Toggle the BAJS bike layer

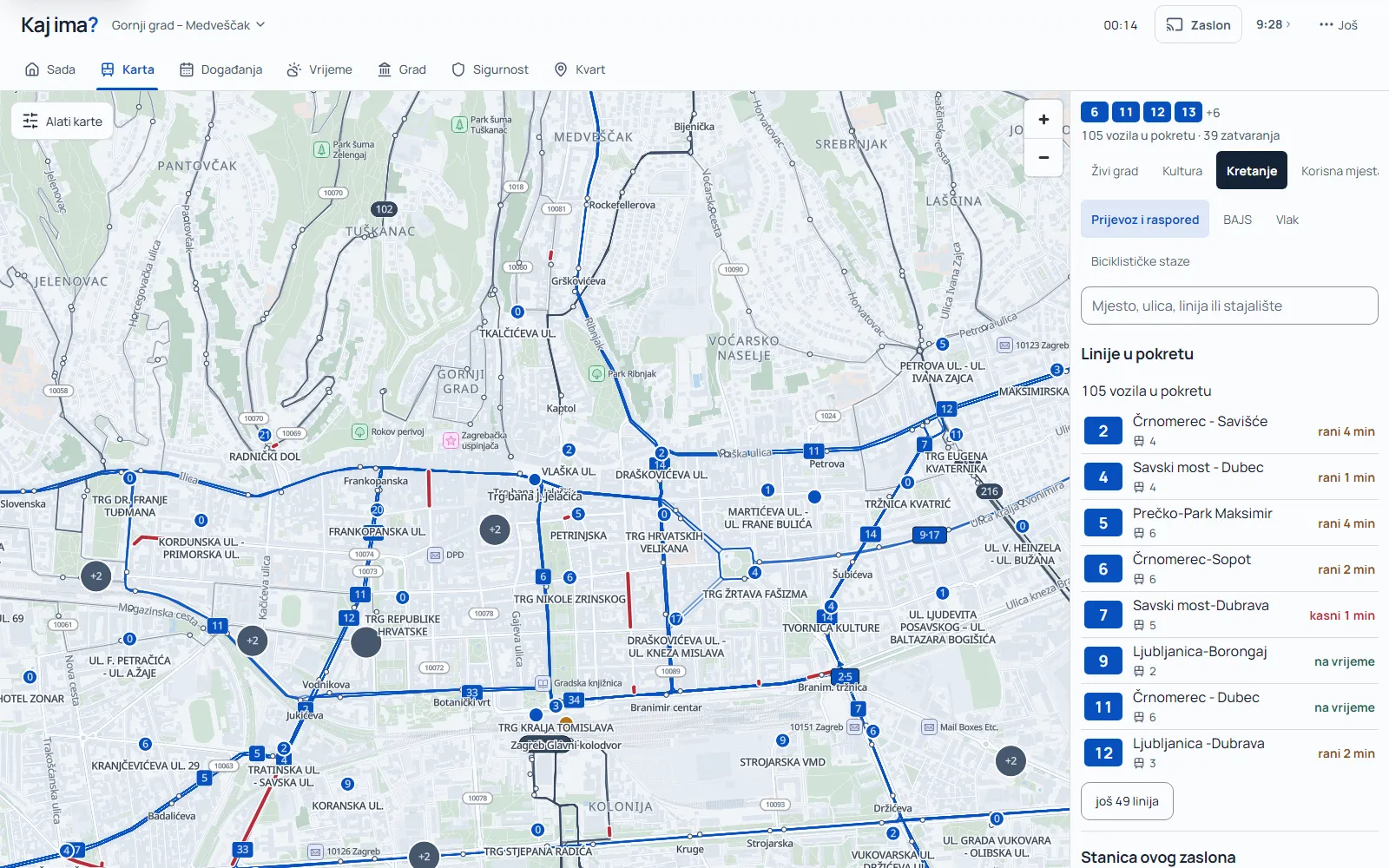tap(1237, 220)
